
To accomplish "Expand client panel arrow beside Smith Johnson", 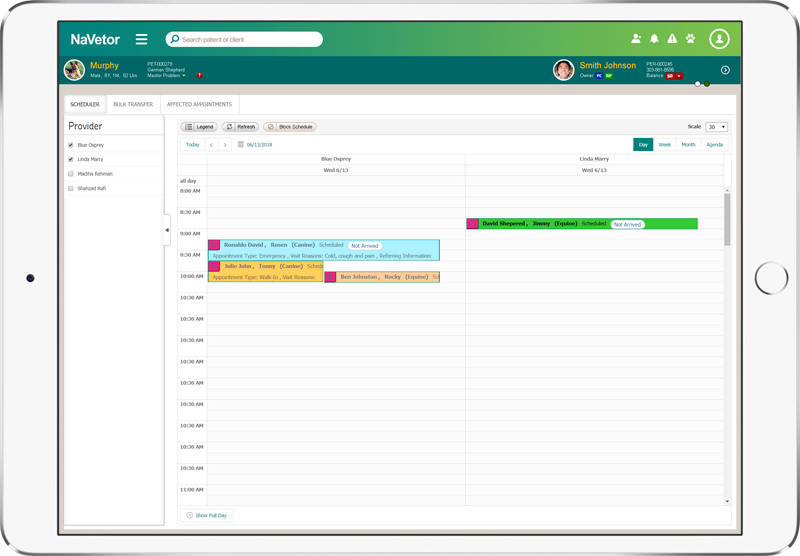I will [725, 70].
